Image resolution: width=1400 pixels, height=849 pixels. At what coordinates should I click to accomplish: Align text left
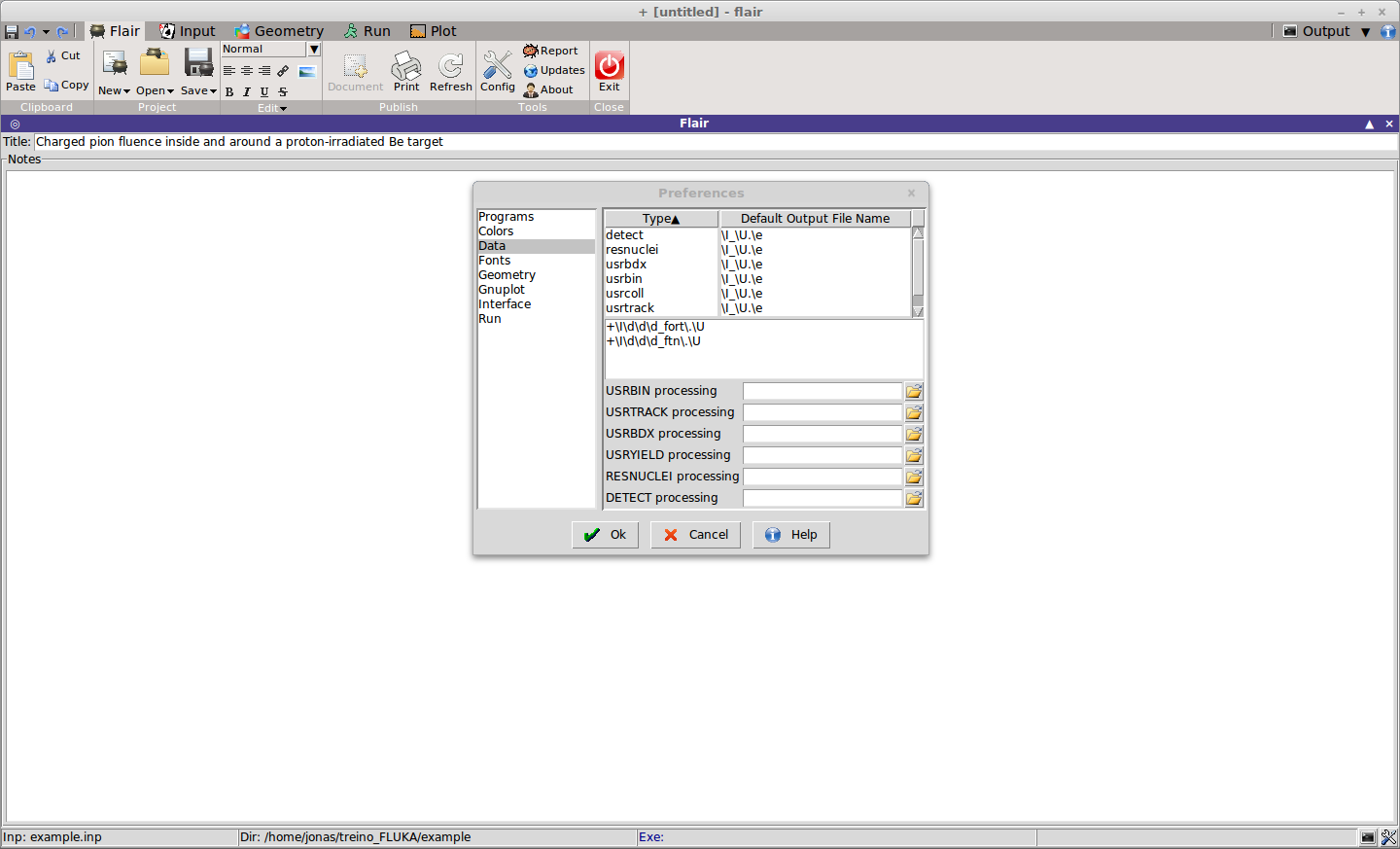click(x=229, y=71)
